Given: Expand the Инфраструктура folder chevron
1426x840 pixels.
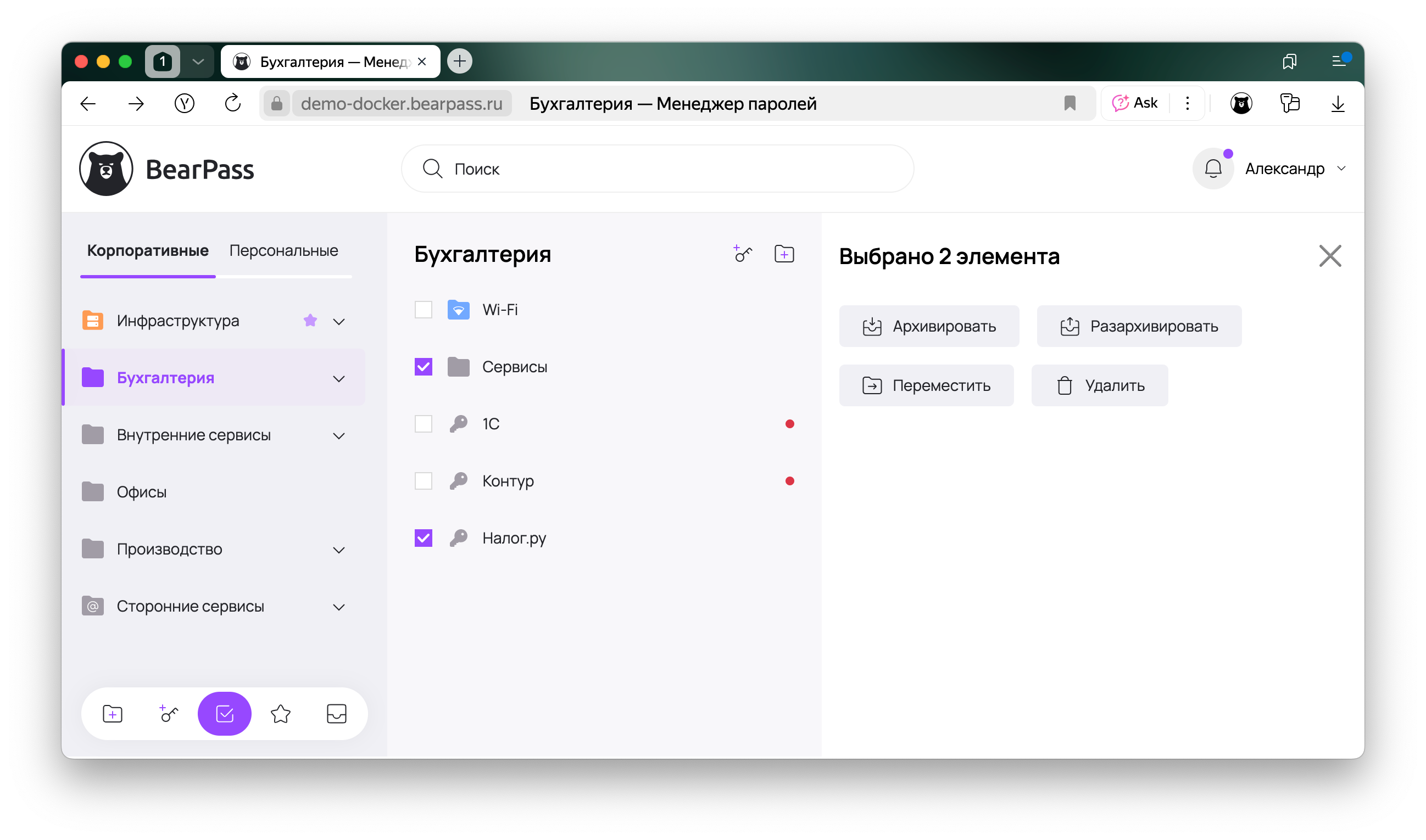Looking at the screenshot, I should 339,322.
